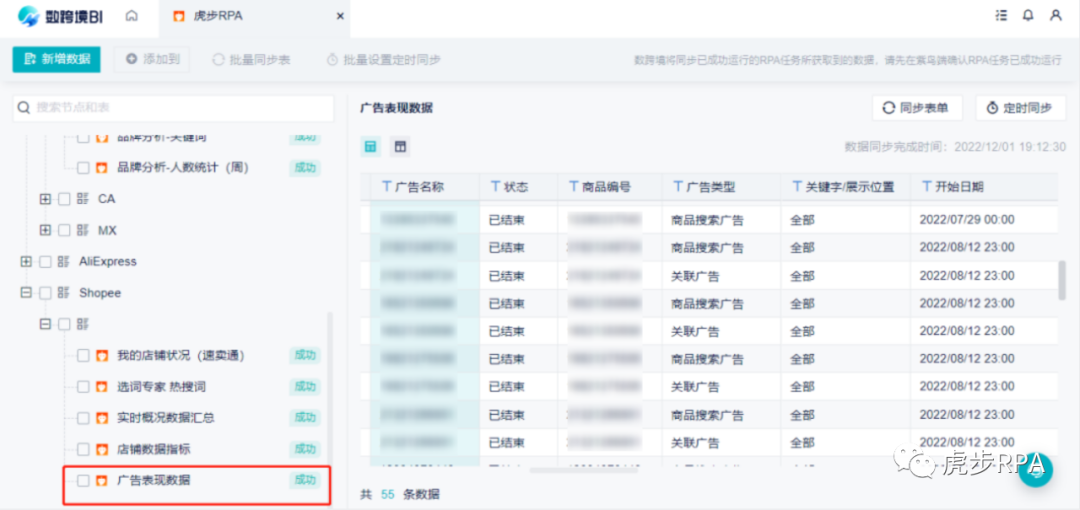
Task: Click 批量设置定时同步
Action: point(384,60)
